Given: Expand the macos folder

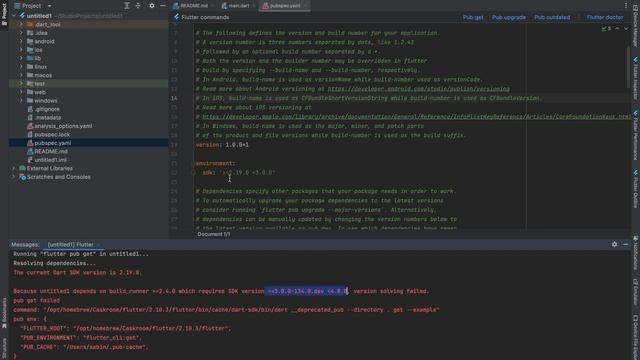Looking at the screenshot, I should [x=21, y=75].
